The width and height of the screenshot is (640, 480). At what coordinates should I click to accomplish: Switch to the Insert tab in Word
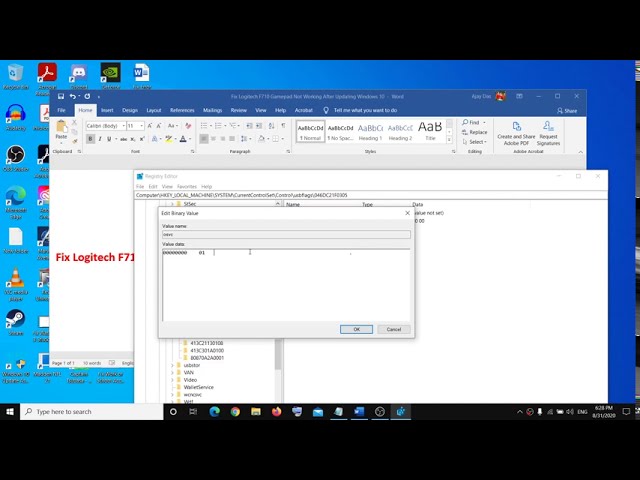(107, 110)
